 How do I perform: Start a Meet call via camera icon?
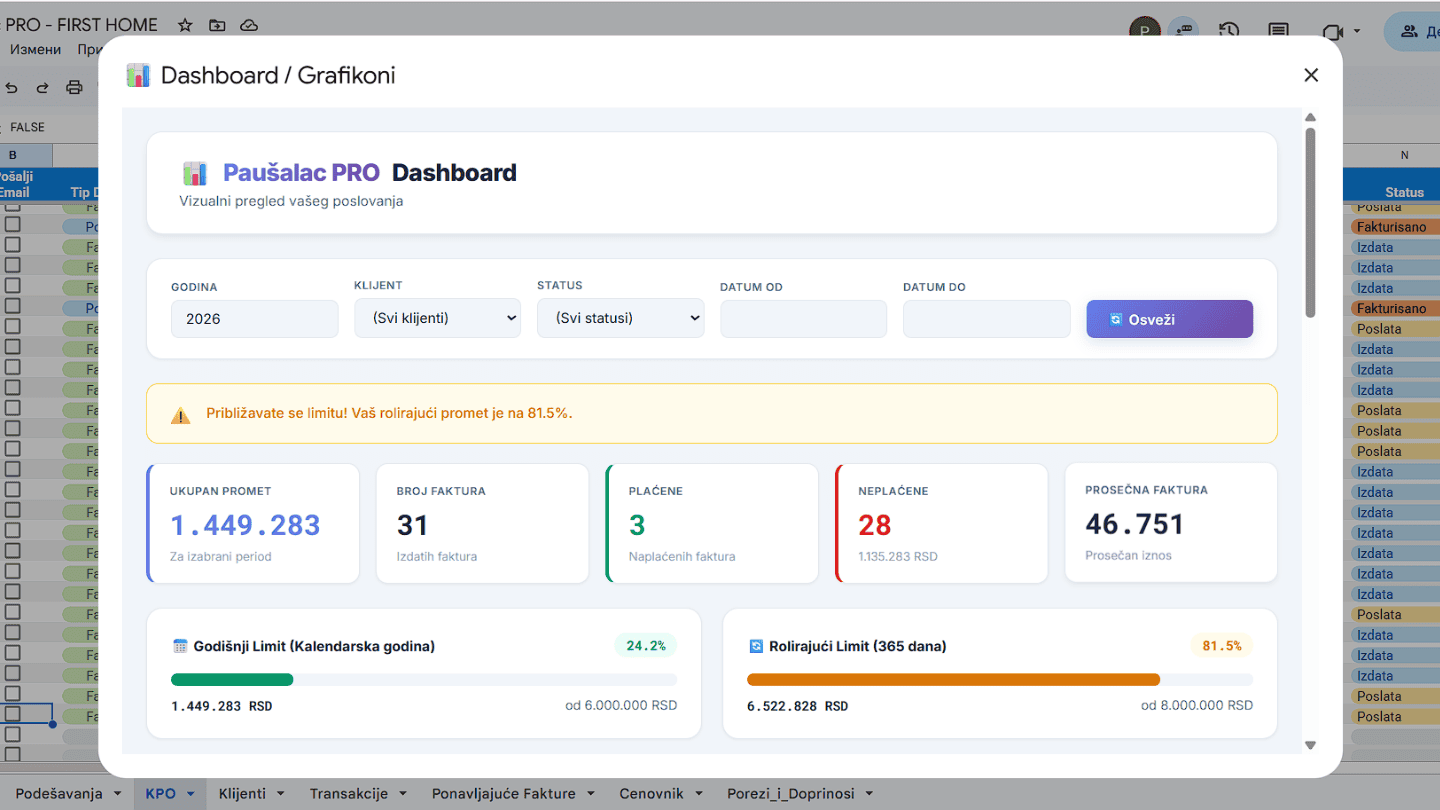(x=1331, y=31)
